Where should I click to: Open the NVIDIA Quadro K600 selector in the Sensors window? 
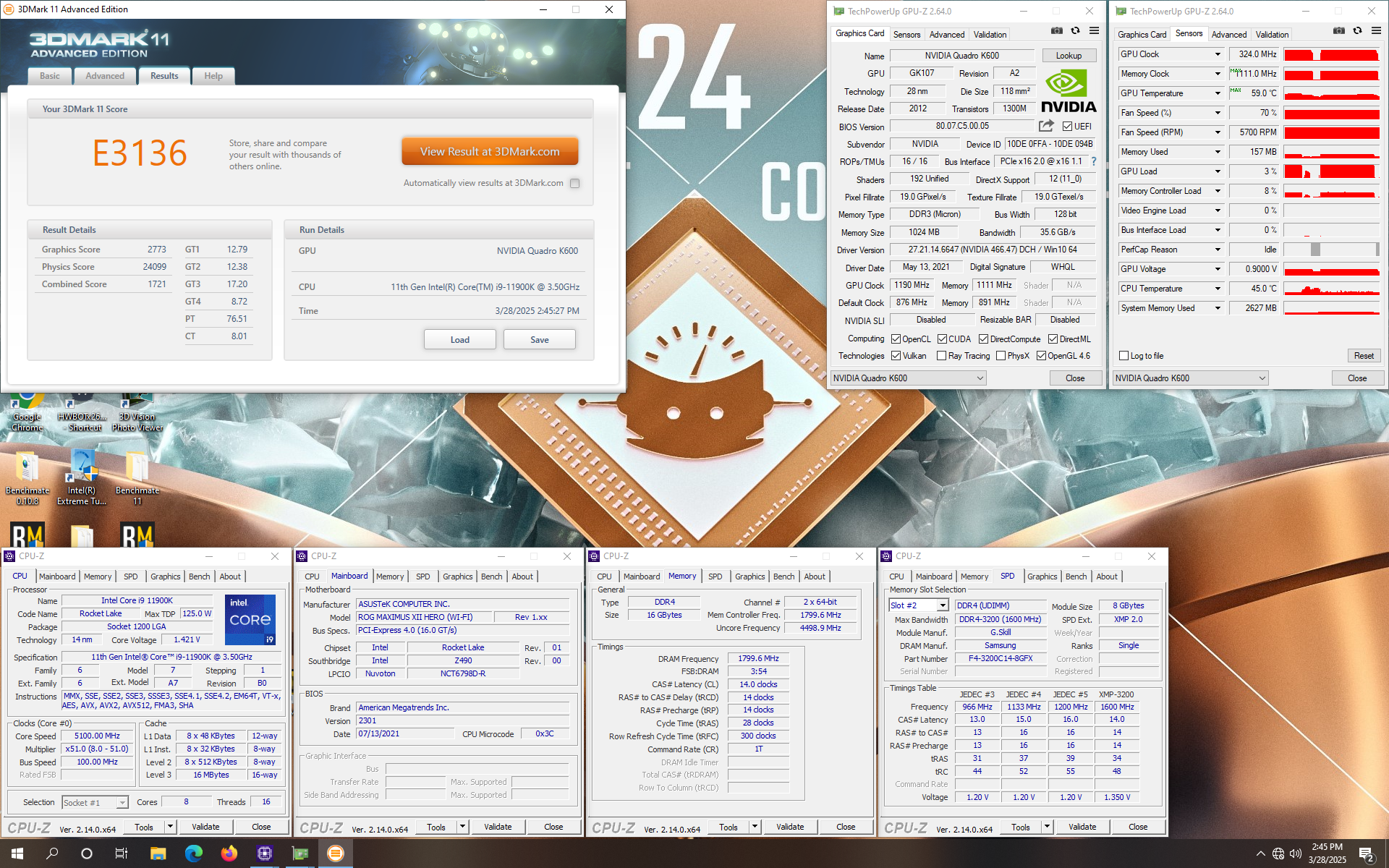pyautogui.click(x=1190, y=378)
